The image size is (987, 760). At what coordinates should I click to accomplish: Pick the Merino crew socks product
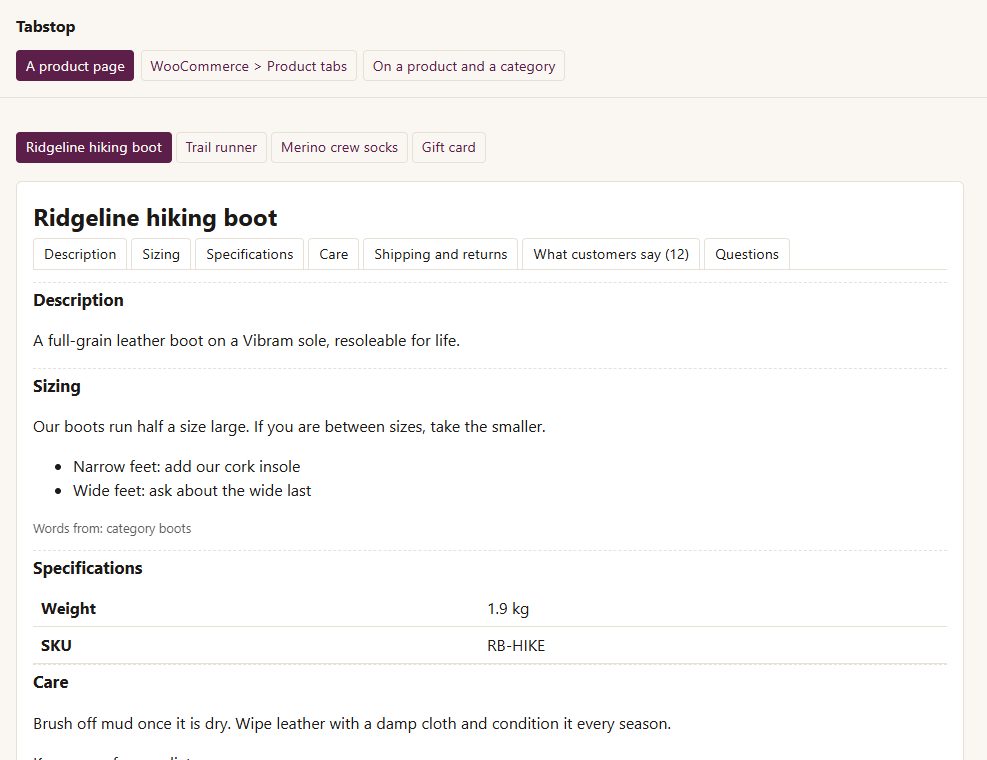339,147
